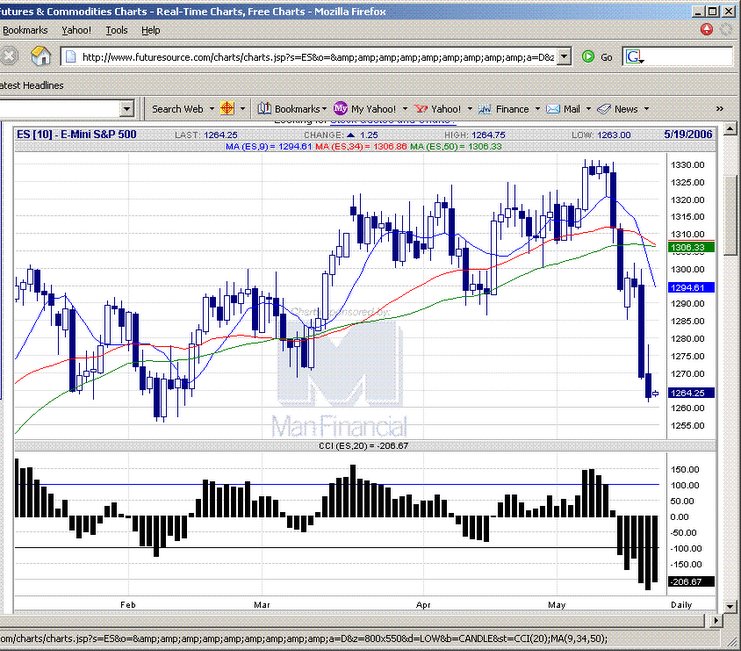This screenshot has width=741, height=651.
Task: Click the ES [10] - E-Mini S&P 500 title
Action: [x=77, y=135]
